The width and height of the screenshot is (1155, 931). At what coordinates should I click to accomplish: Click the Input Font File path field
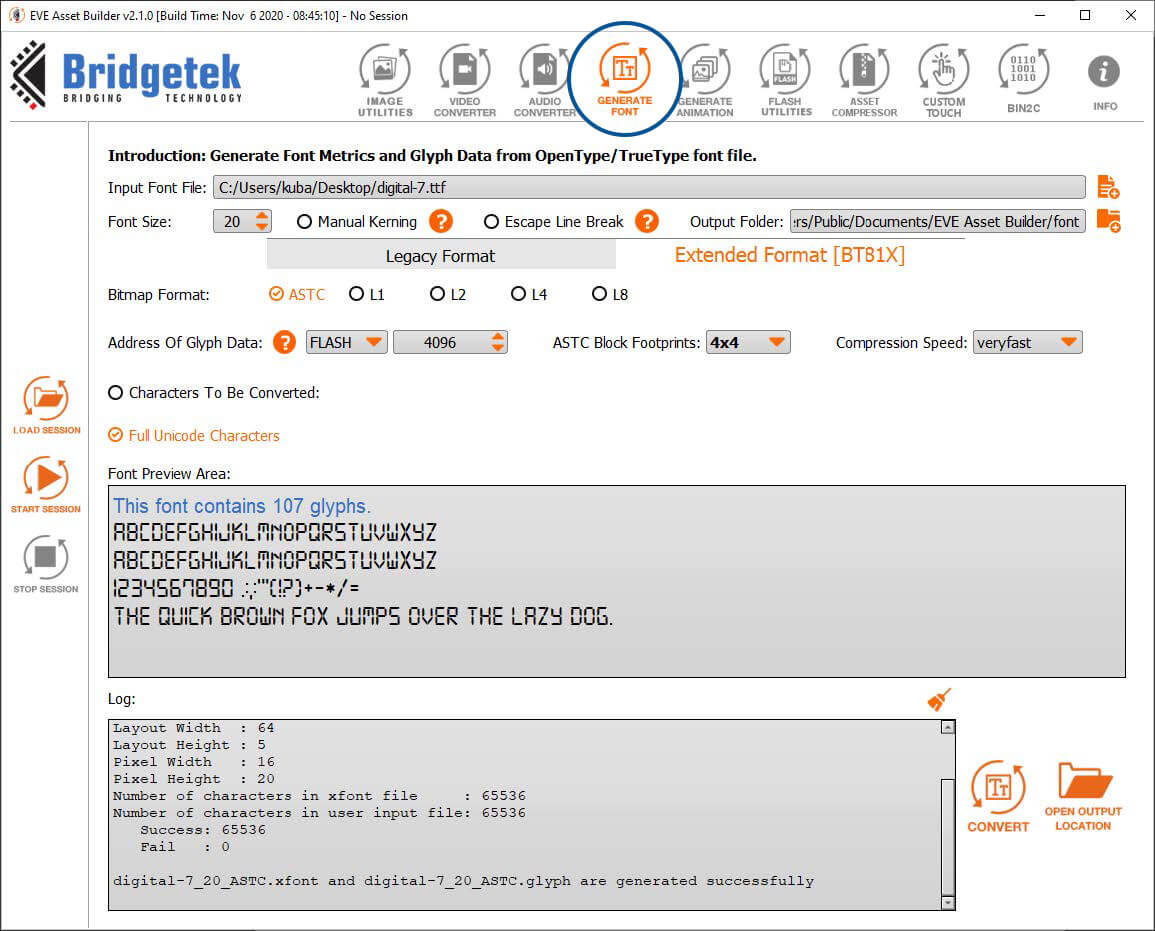click(x=649, y=187)
